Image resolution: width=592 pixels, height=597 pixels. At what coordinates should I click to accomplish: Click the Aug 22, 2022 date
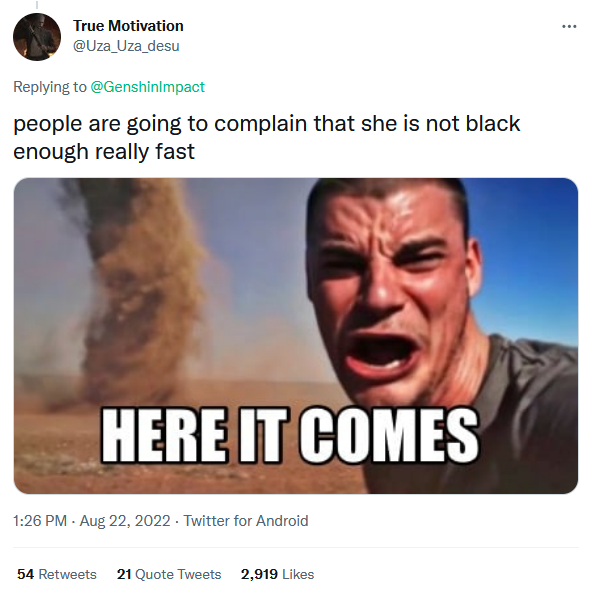(x=125, y=521)
